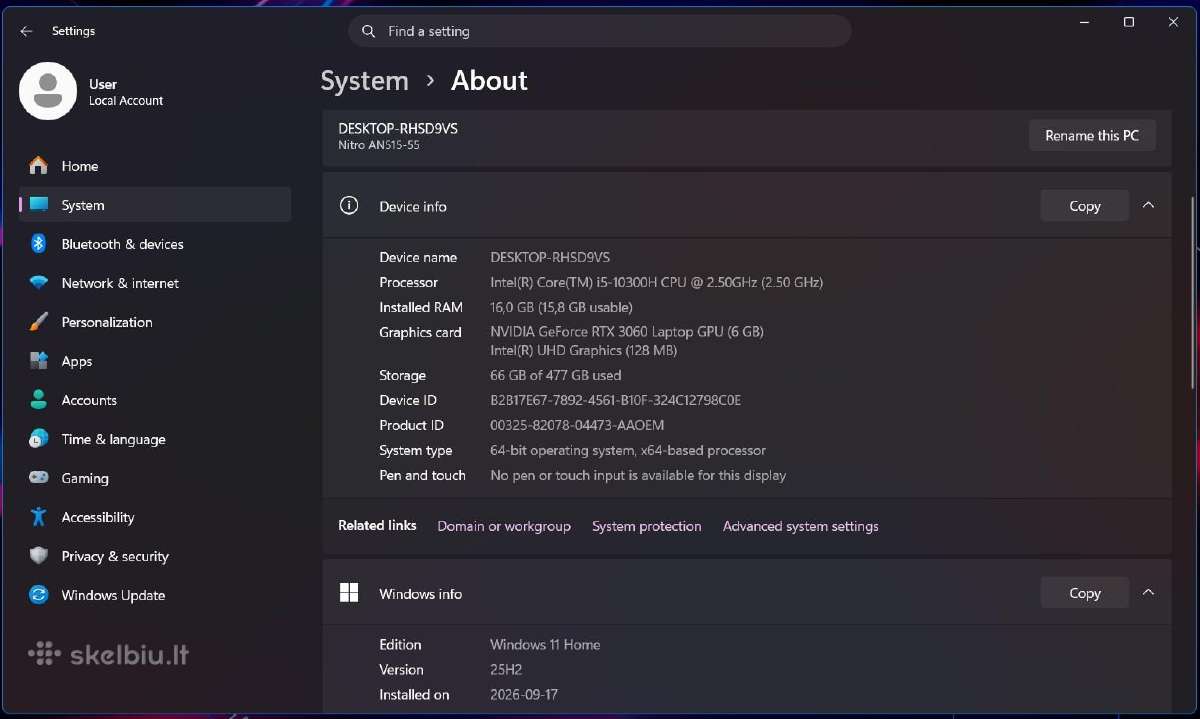
Task: Open Advanced system settings link
Action: point(801,526)
